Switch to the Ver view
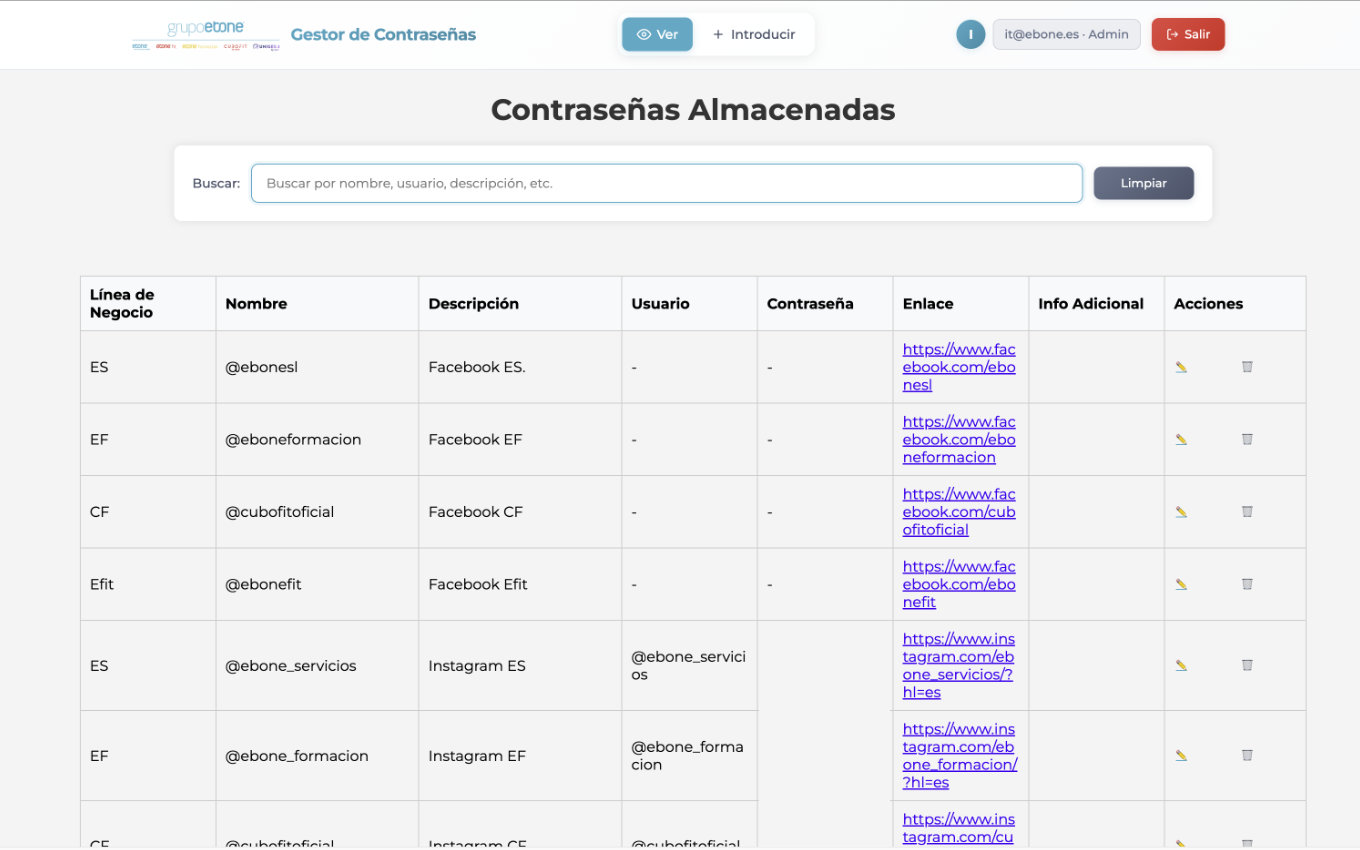Screen dimensions: 1360x850 [657, 33]
